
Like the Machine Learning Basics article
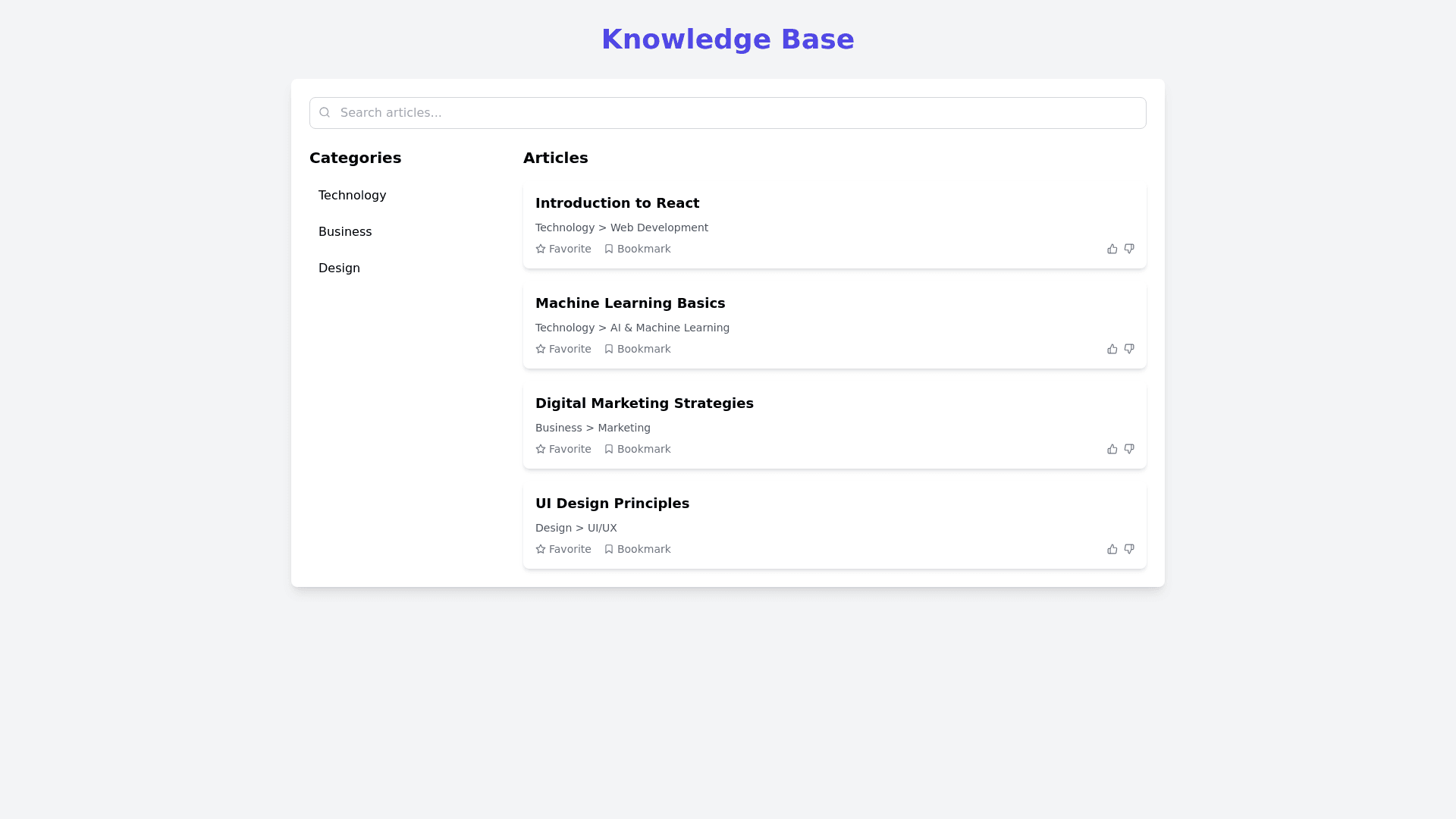click(1112, 349)
